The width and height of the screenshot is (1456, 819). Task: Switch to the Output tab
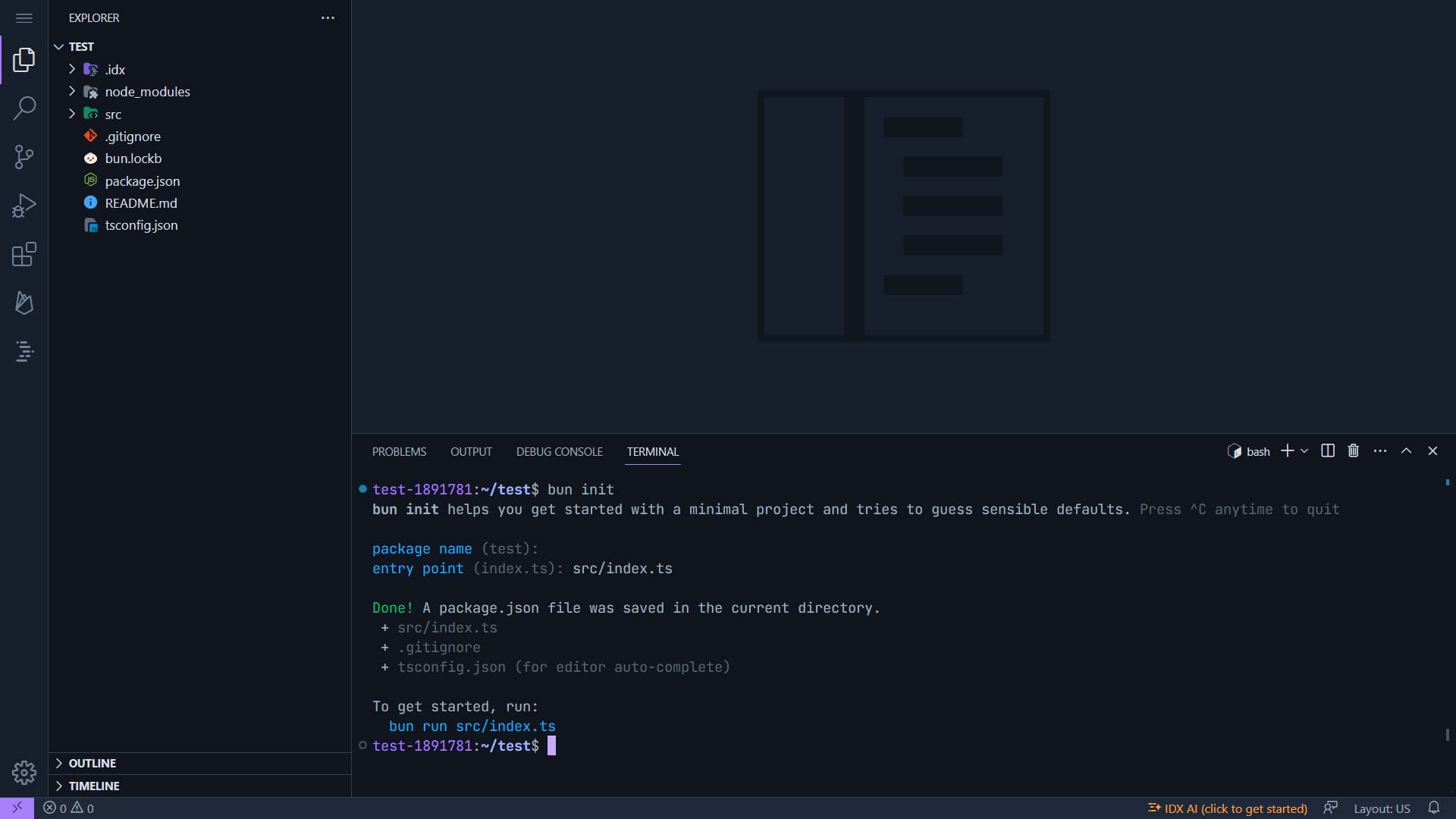pos(471,451)
